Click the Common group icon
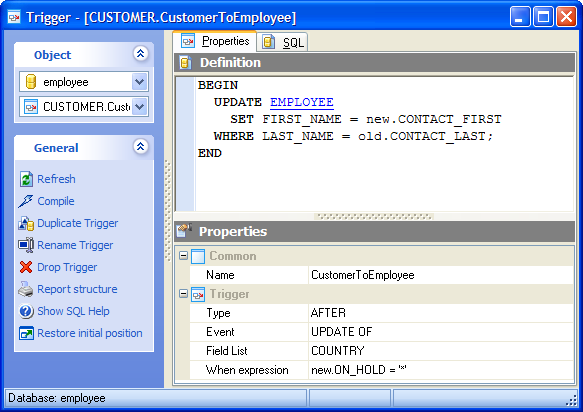Viewport: 583px width, 412px height. click(198, 256)
